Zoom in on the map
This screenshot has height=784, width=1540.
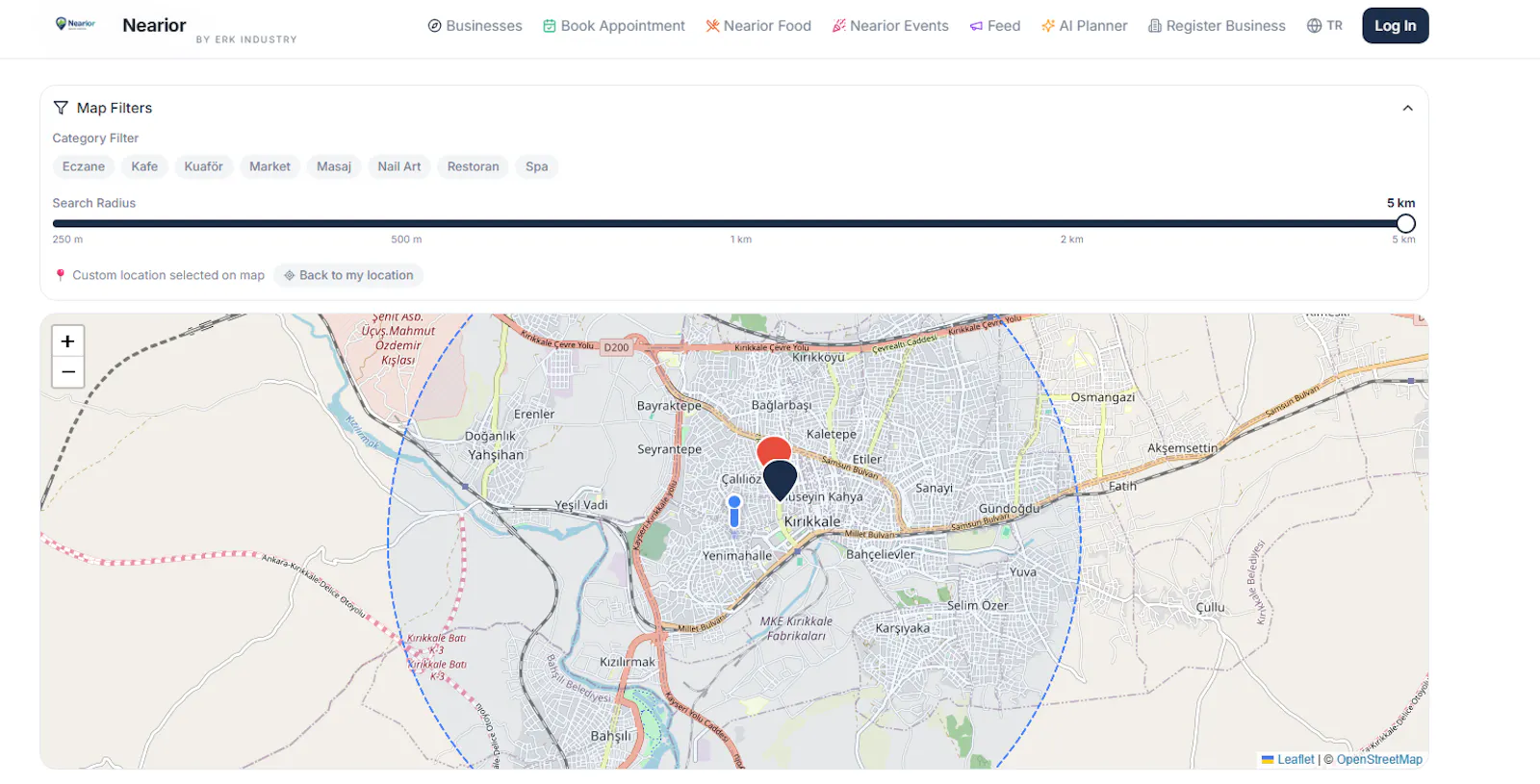point(67,341)
